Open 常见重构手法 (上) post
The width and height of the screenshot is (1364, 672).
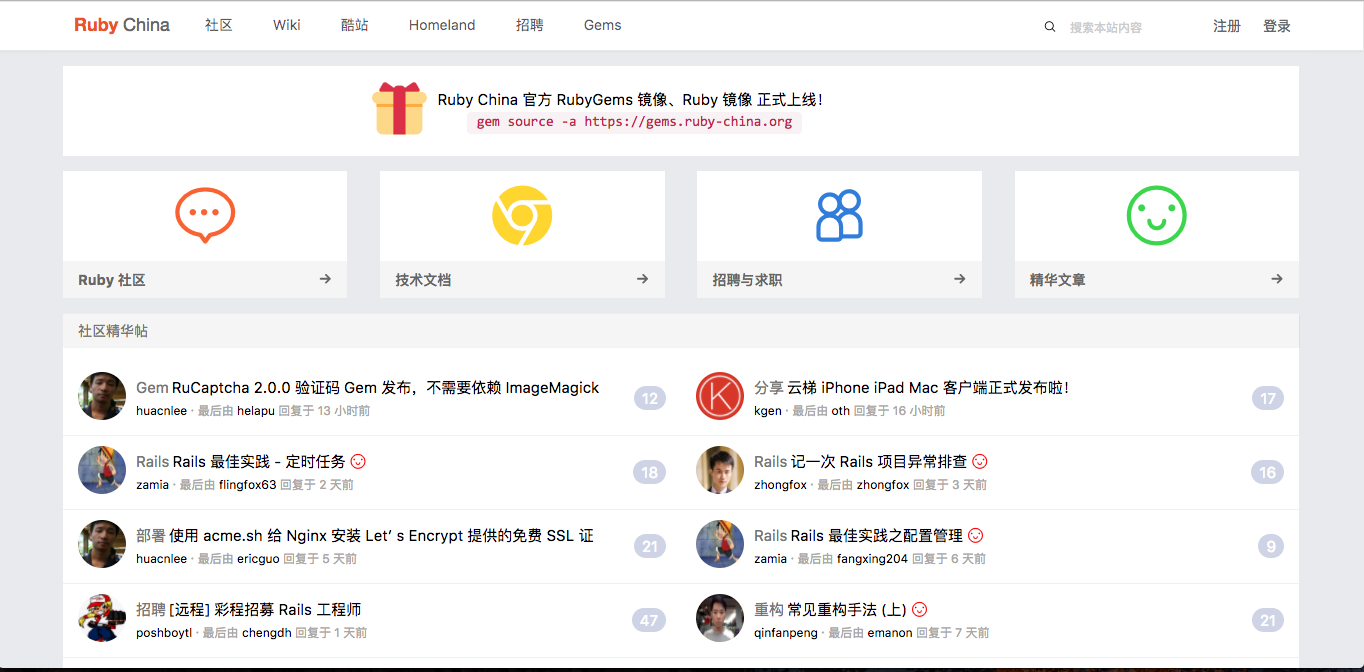(x=847, y=609)
